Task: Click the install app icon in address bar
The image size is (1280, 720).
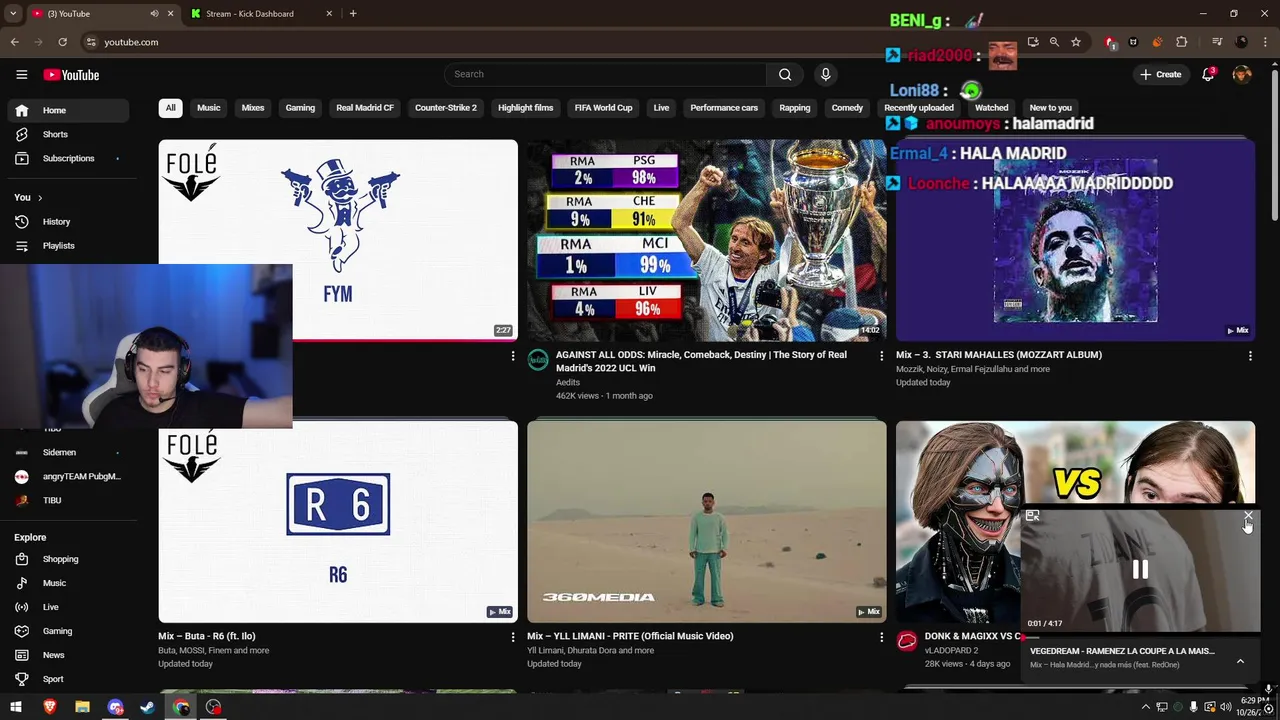Action: click(1033, 42)
